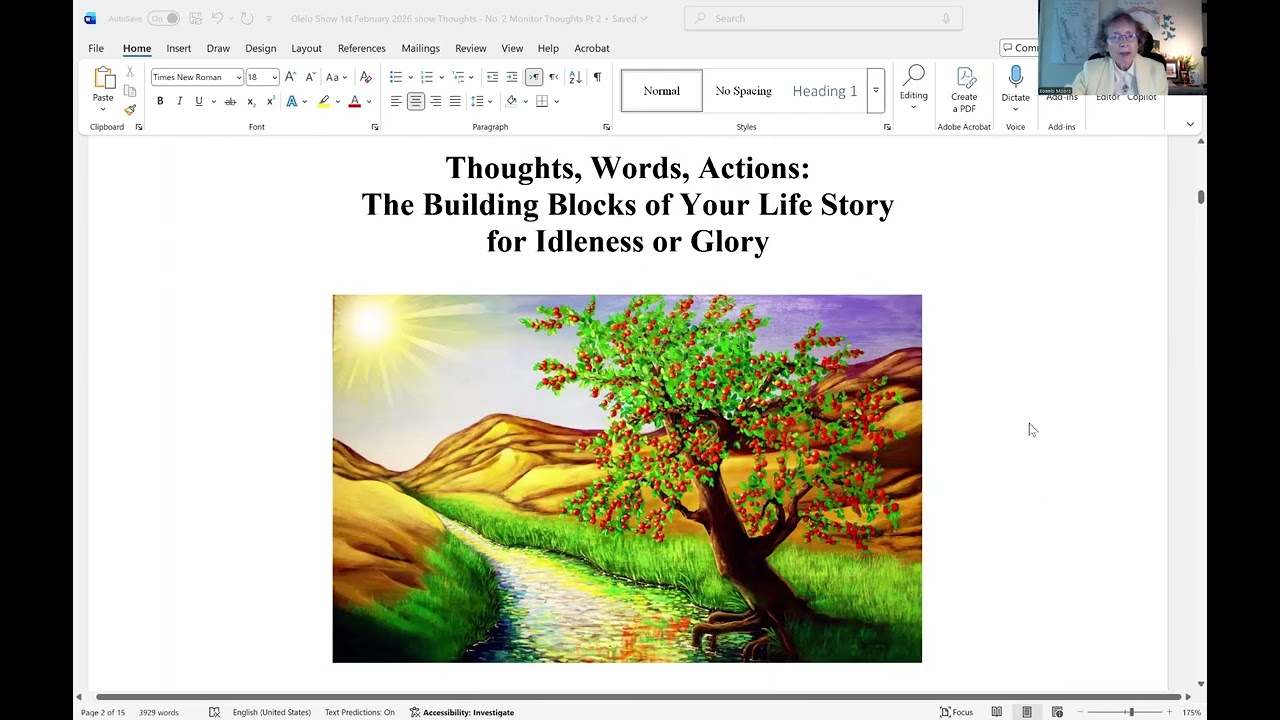
Task: Switch to Read Mode view icon
Action: 996,712
